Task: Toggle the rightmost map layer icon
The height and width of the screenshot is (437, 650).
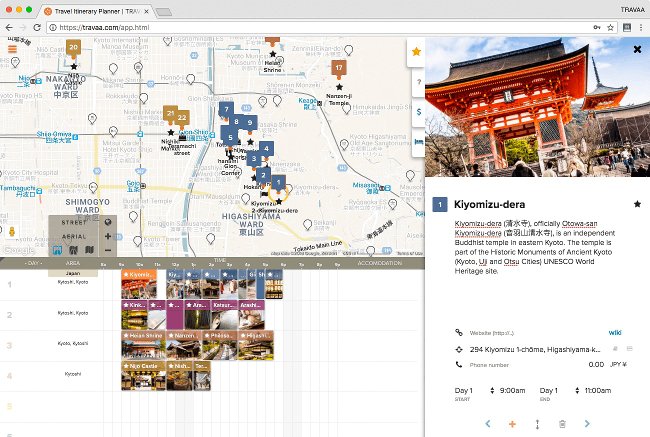Action: coord(89,250)
